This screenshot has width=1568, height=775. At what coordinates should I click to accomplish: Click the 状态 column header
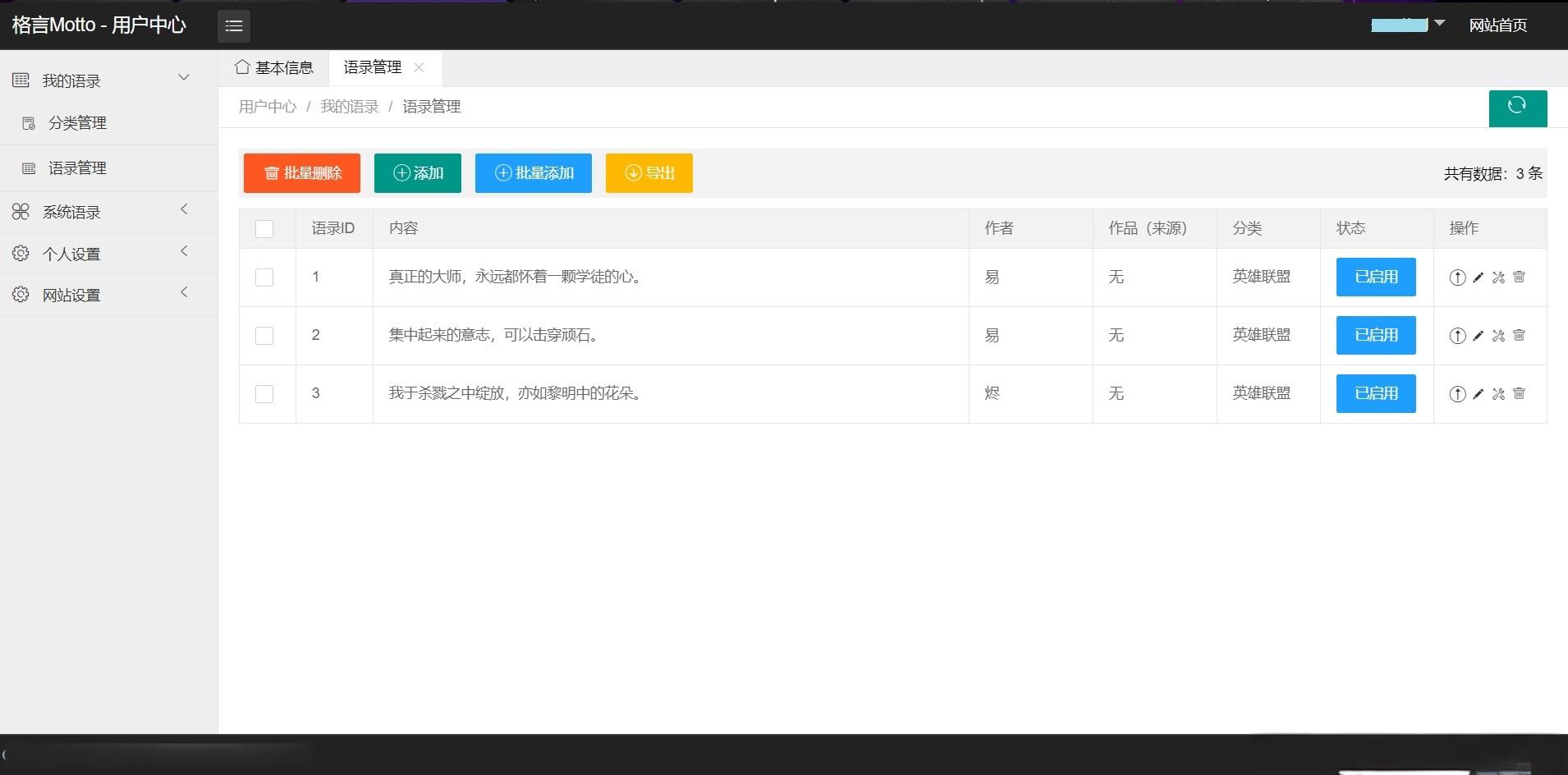point(1351,229)
